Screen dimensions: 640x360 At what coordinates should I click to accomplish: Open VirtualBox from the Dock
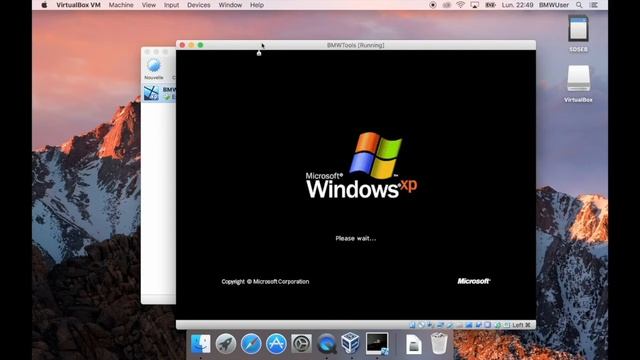click(x=351, y=343)
